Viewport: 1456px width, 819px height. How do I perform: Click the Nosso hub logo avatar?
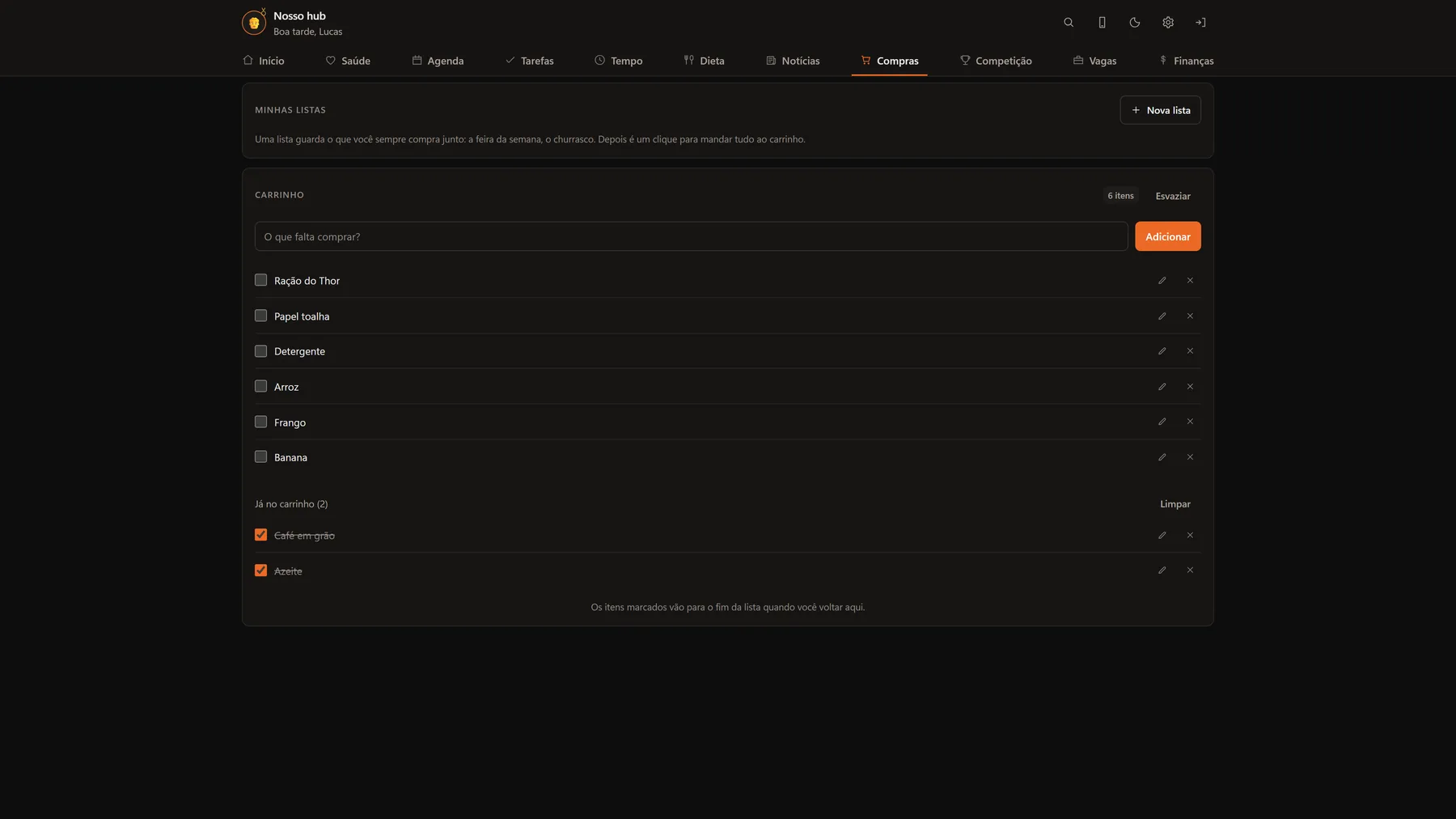[254, 23]
